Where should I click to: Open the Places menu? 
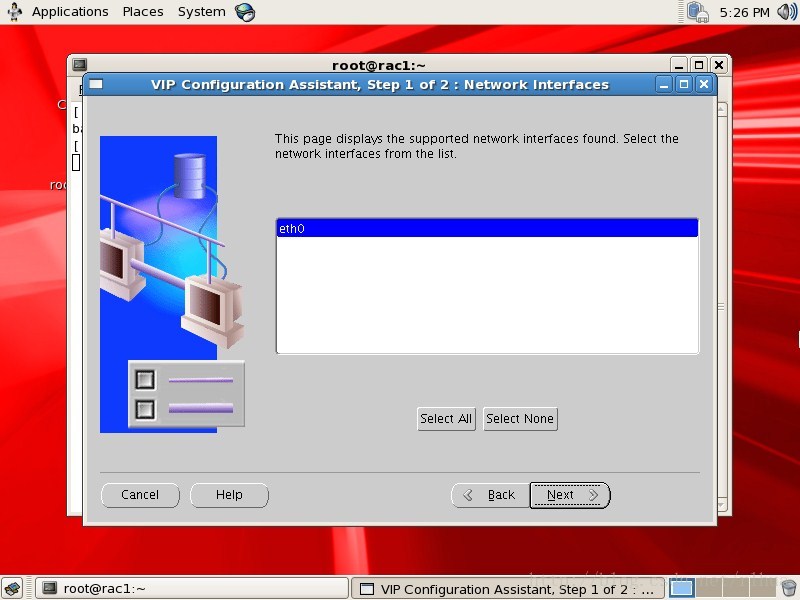(143, 12)
